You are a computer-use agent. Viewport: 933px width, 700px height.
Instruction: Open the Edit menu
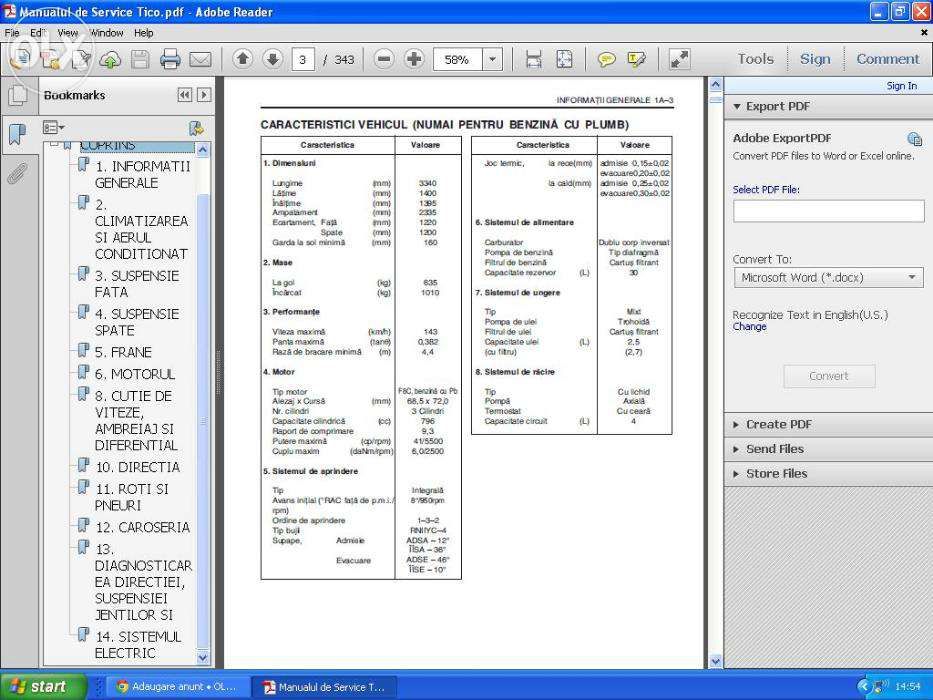coord(37,33)
